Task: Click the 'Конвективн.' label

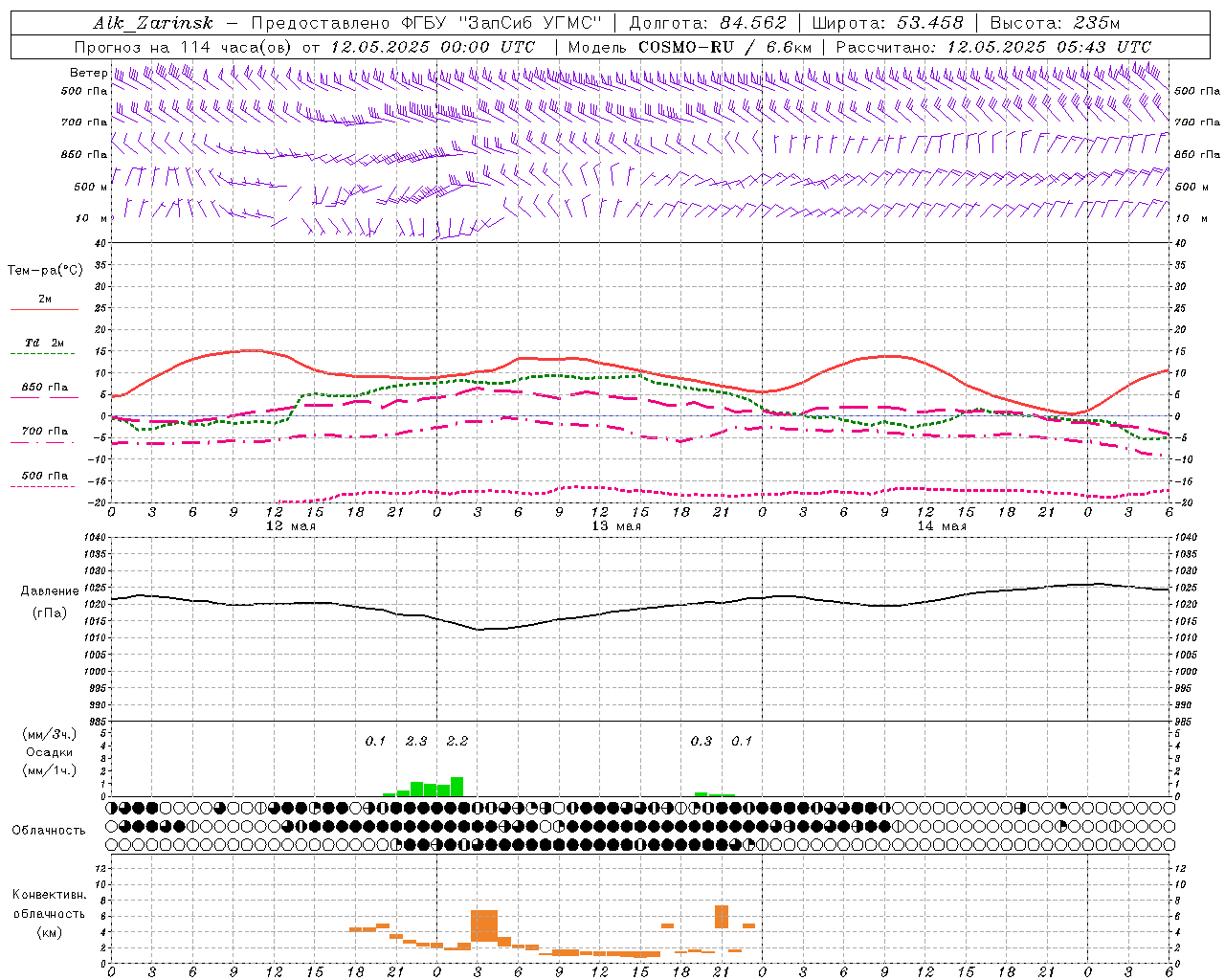Action: (x=49, y=895)
